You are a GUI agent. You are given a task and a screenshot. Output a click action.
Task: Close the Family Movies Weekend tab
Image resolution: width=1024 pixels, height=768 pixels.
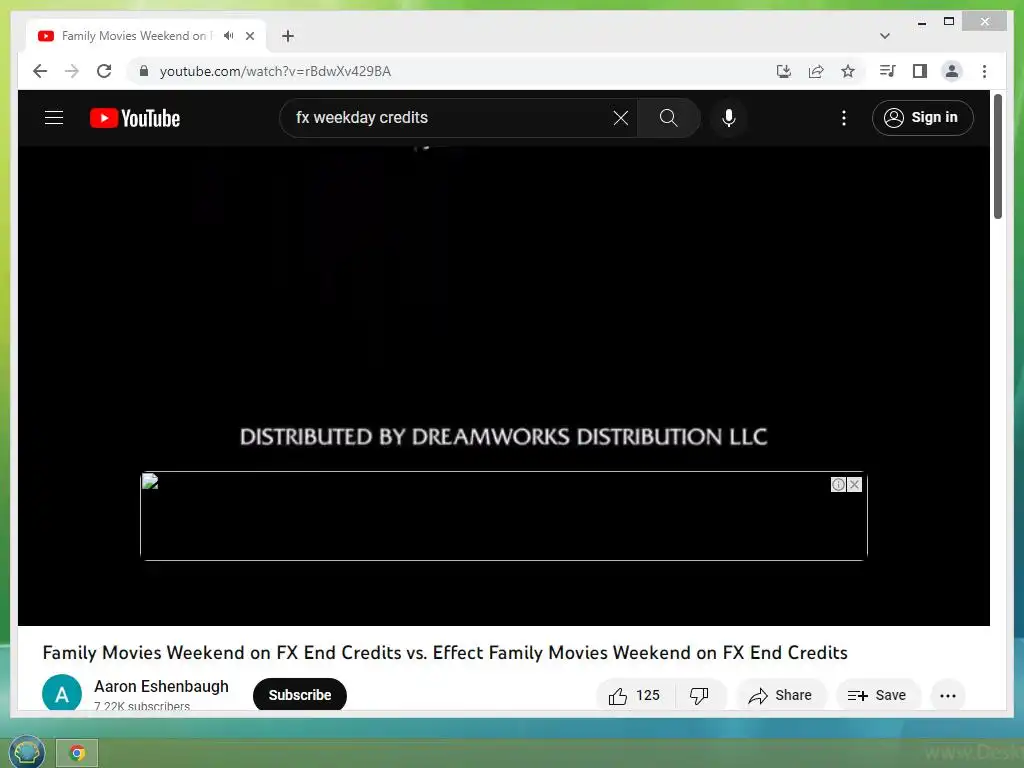(x=249, y=36)
